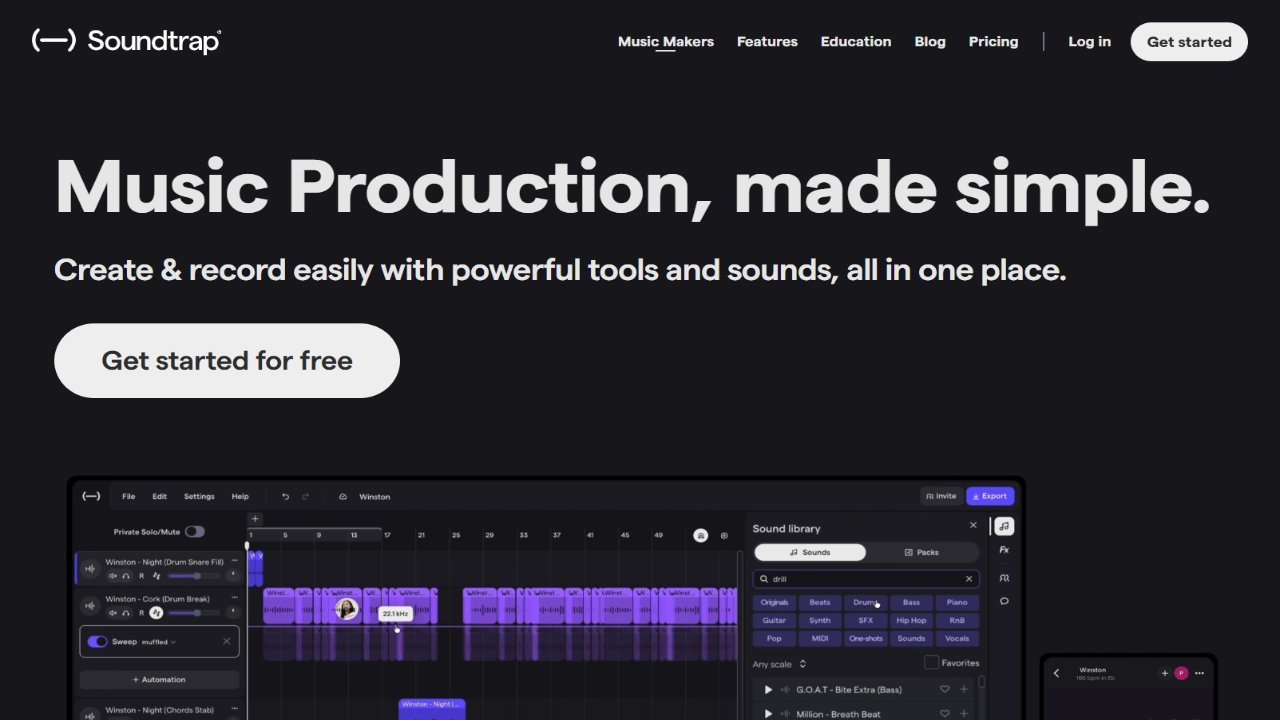Adjust the Cork Drum Break volume slider

(x=194, y=613)
